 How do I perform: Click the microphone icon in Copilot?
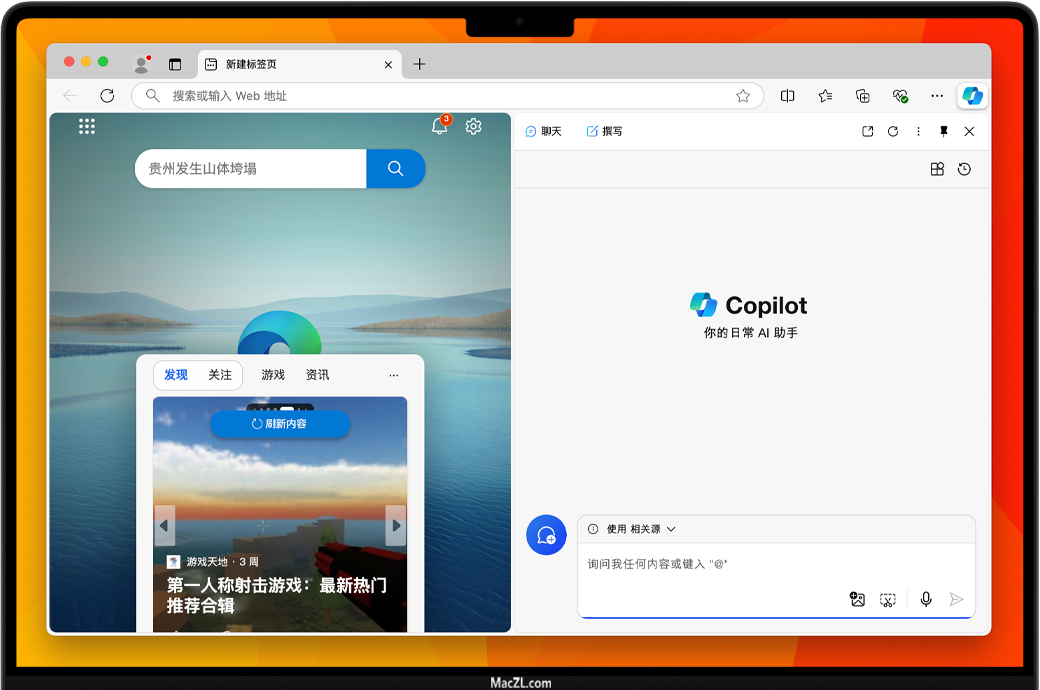coord(926,599)
